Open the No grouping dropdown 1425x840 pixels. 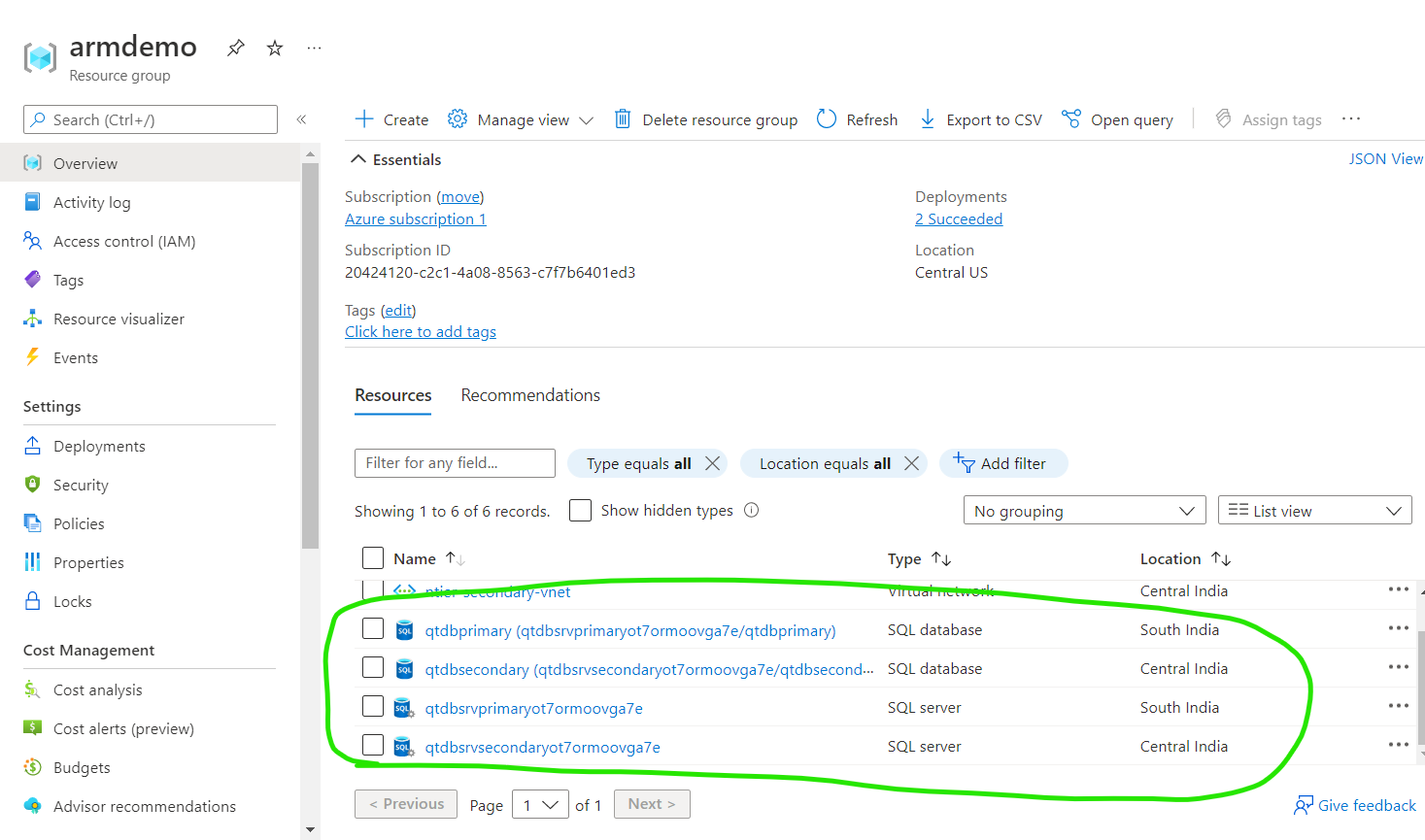tap(1084, 511)
